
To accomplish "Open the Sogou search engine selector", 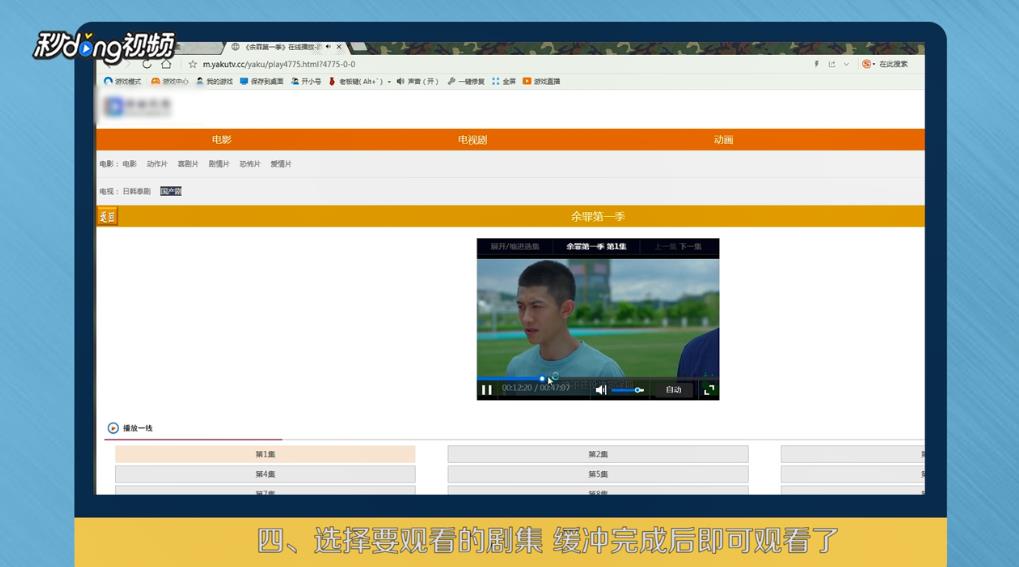I will pyautogui.click(x=868, y=64).
